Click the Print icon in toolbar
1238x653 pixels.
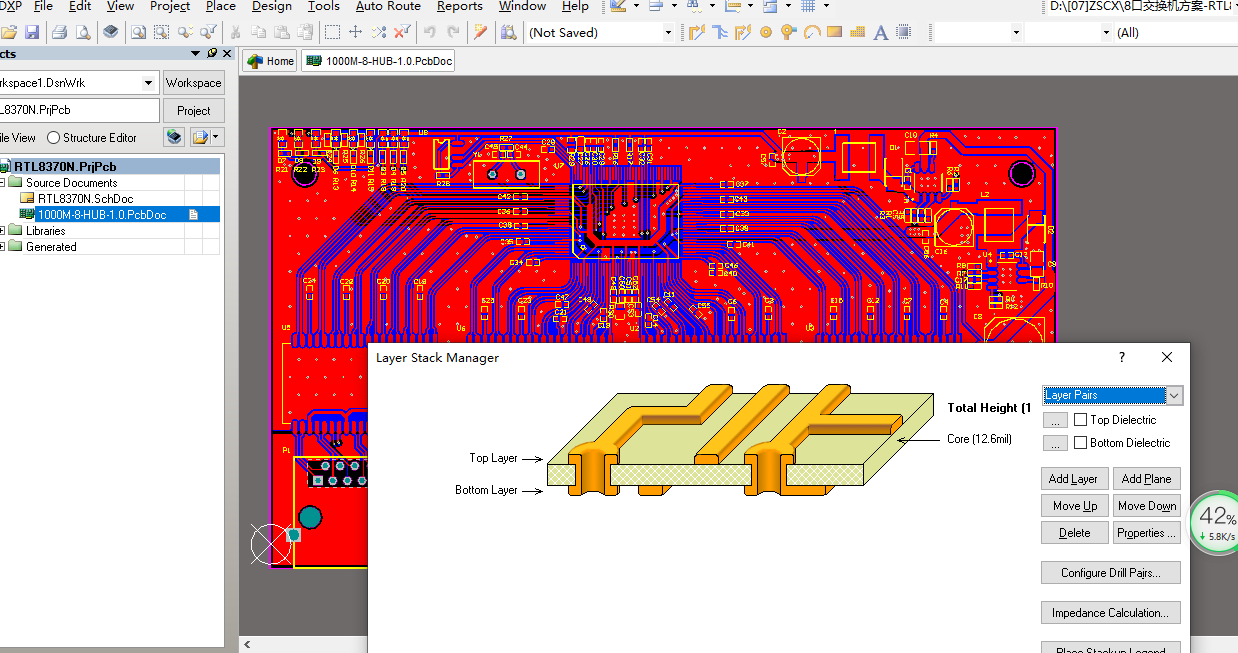point(59,32)
